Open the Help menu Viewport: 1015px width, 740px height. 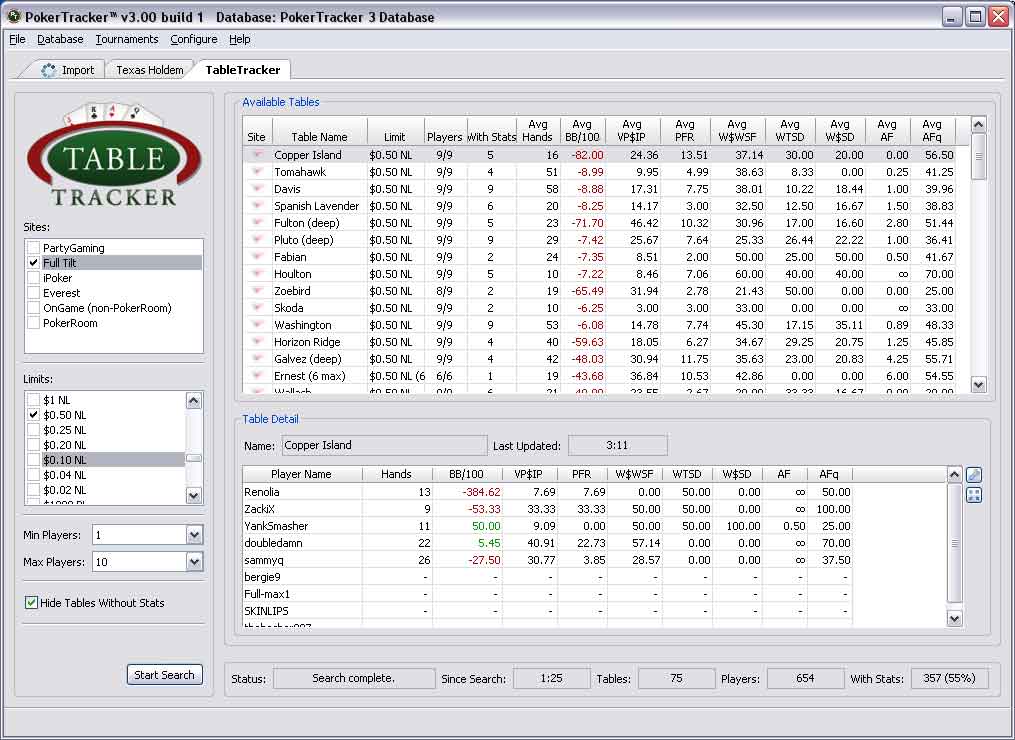point(240,39)
